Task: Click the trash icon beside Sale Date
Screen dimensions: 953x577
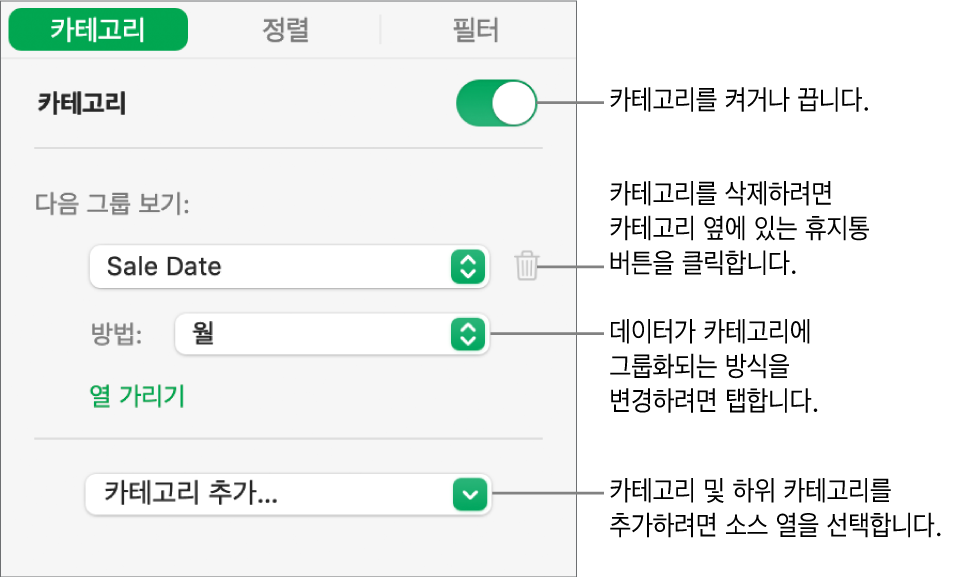Action: click(x=527, y=266)
